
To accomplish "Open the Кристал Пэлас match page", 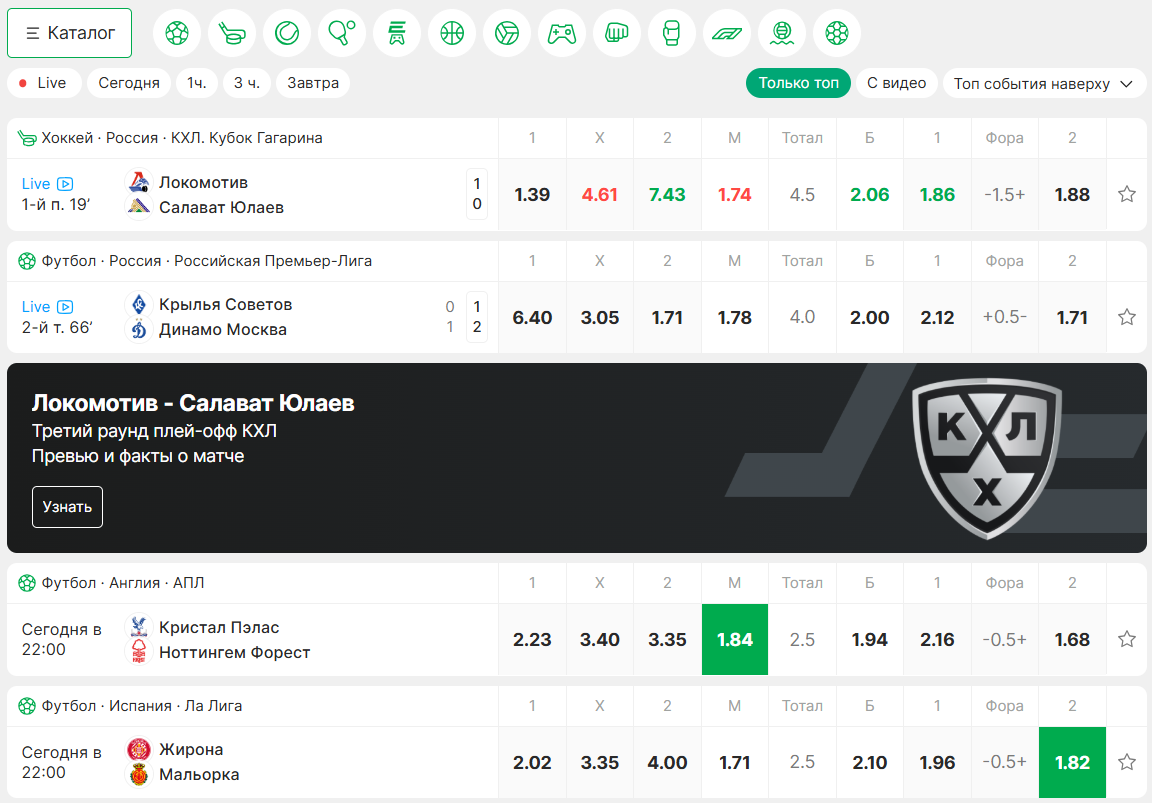I will tap(234, 639).
